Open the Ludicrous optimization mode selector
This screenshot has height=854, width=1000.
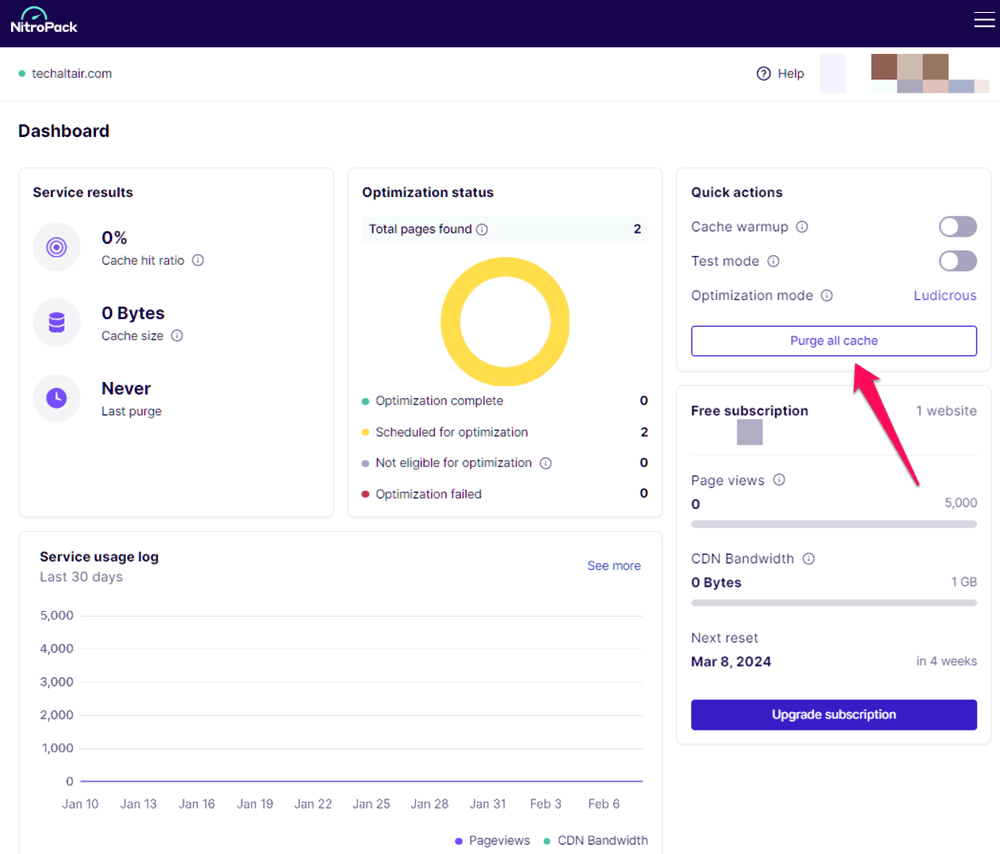coord(944,296)
